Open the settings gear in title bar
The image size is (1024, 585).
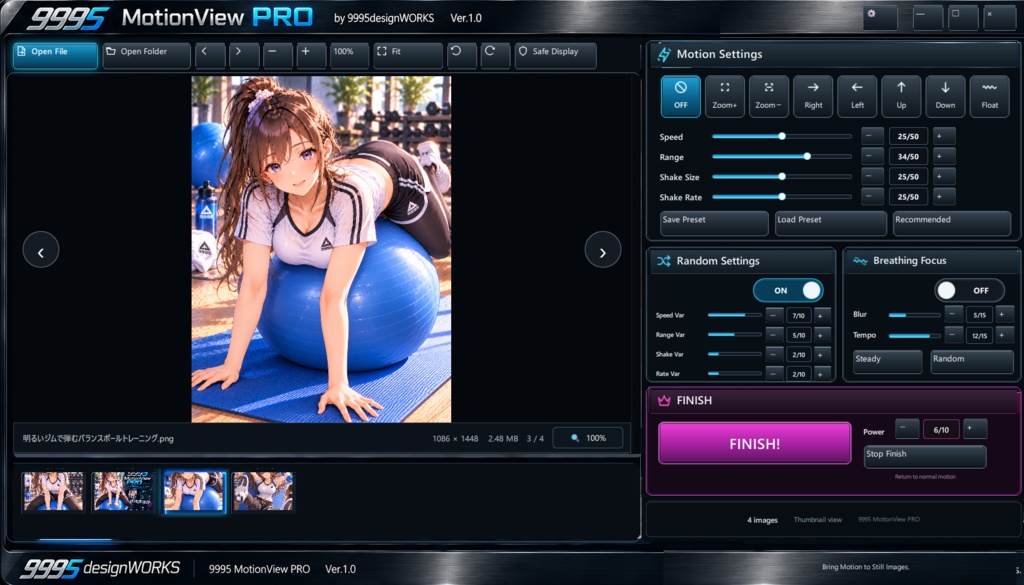880,18
